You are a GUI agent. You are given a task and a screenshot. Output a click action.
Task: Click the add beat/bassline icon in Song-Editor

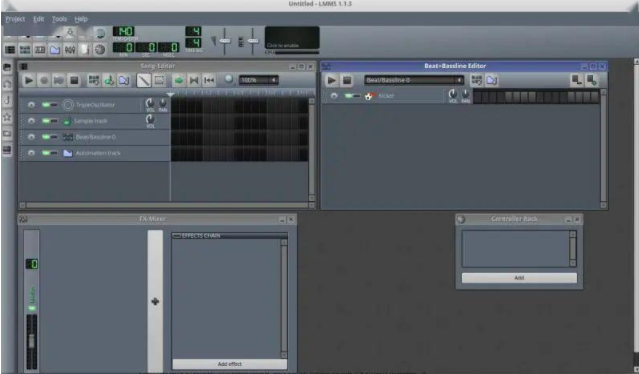click(x=94, y=80)
